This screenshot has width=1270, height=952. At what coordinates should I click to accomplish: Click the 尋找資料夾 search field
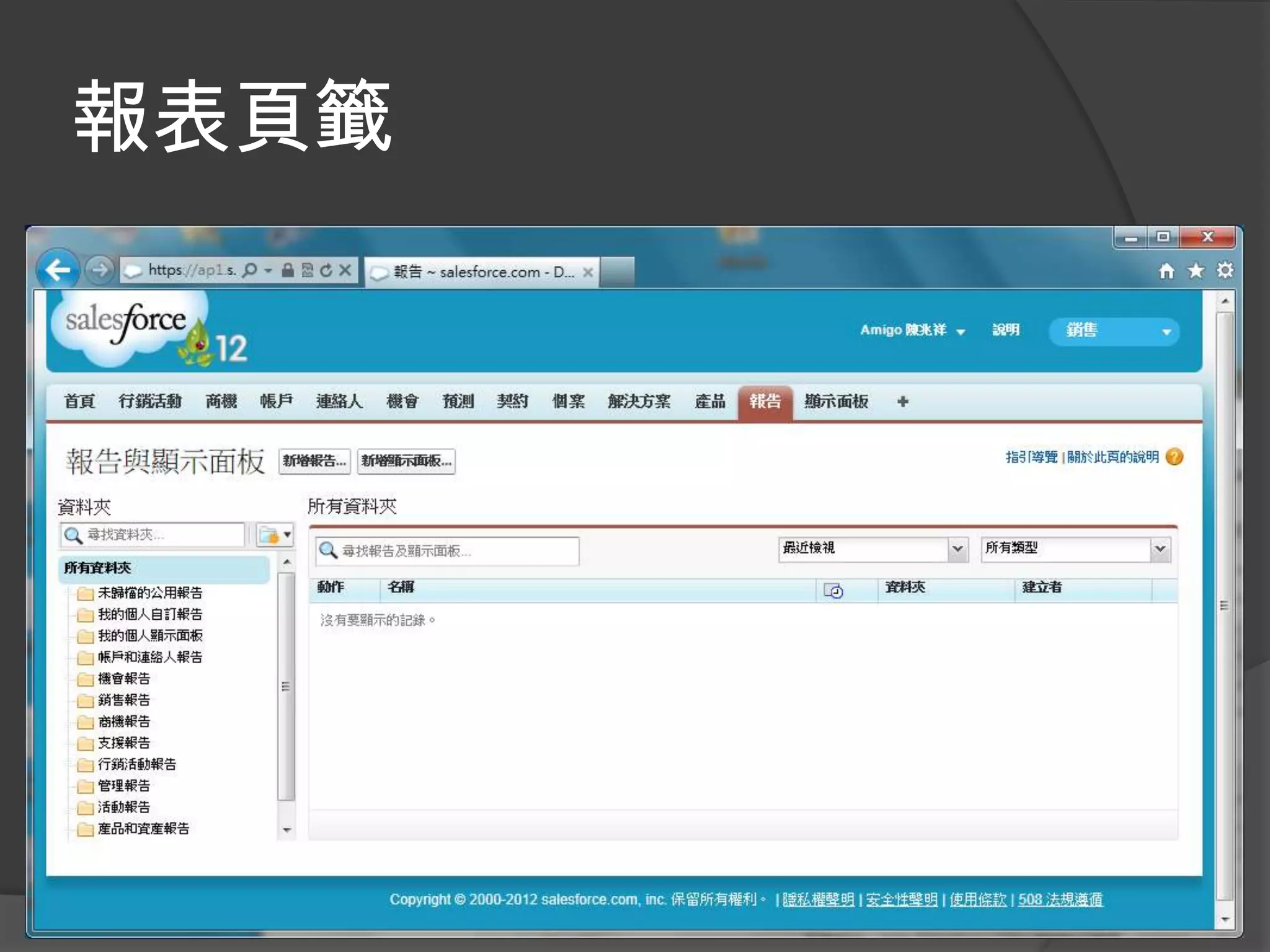153,535
